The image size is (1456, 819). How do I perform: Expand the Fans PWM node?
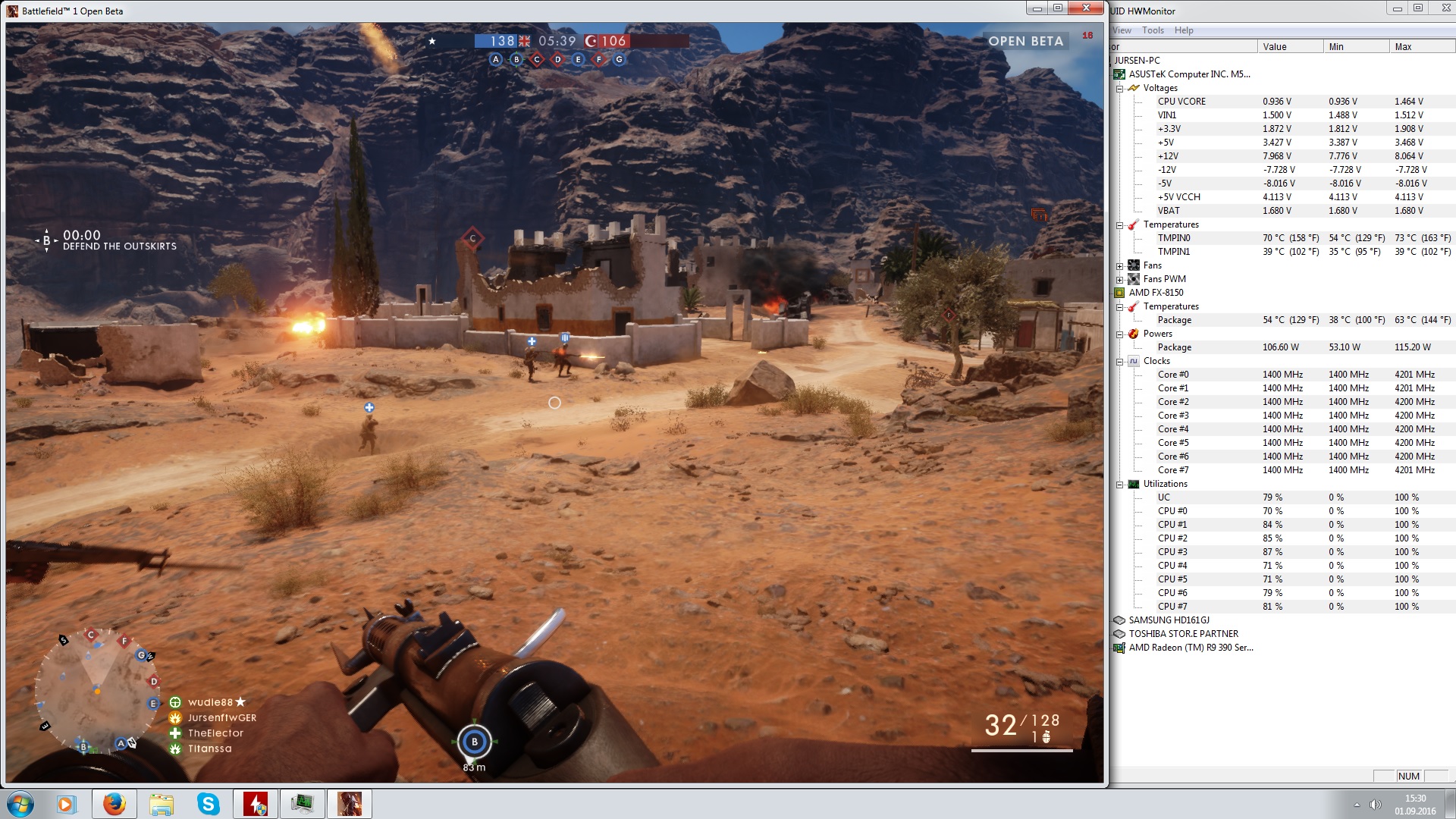pyautogui.click(x=1119, y=279)
